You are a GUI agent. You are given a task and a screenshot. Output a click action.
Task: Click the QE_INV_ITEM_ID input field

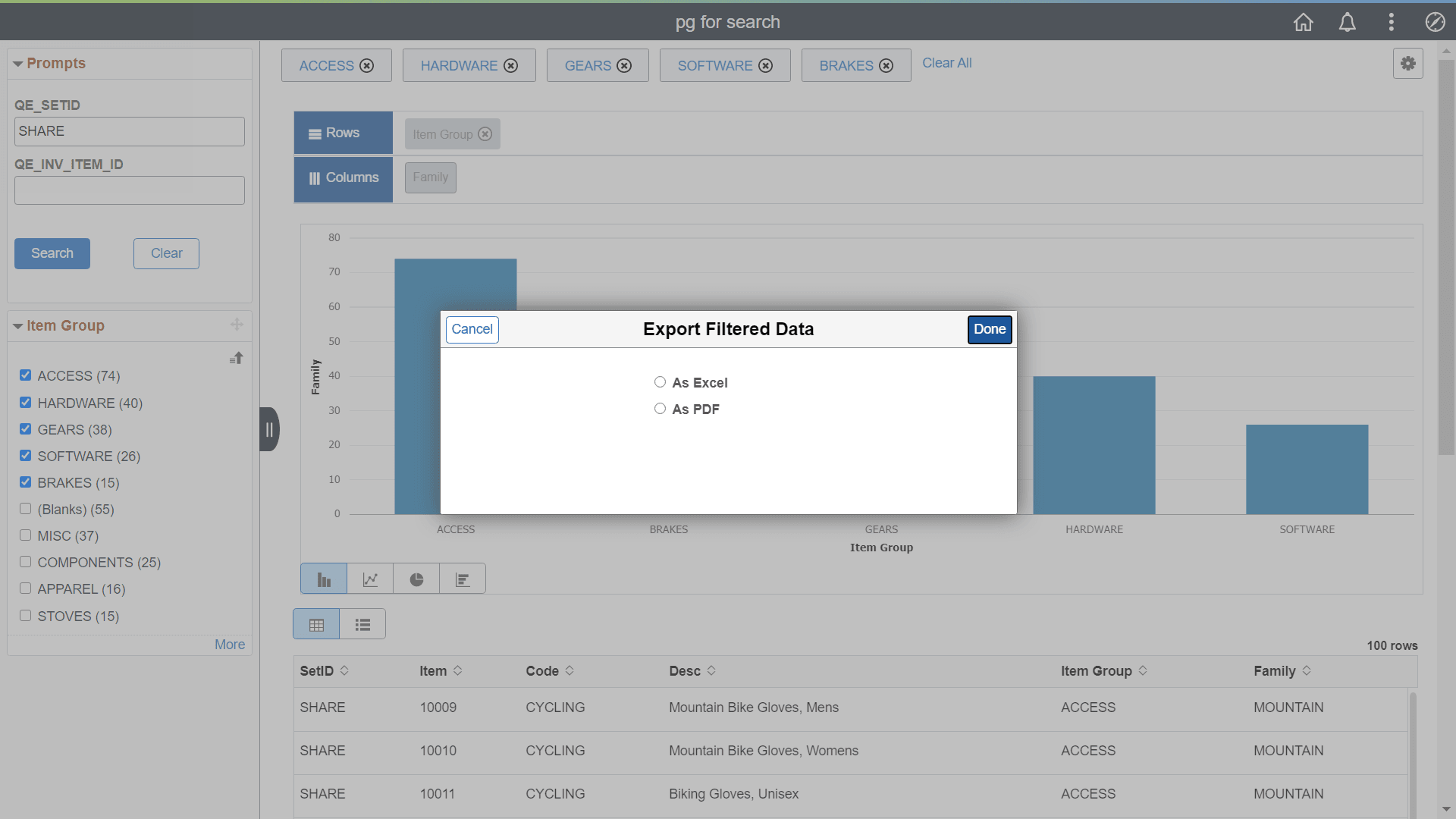click(x=129, y=190)
